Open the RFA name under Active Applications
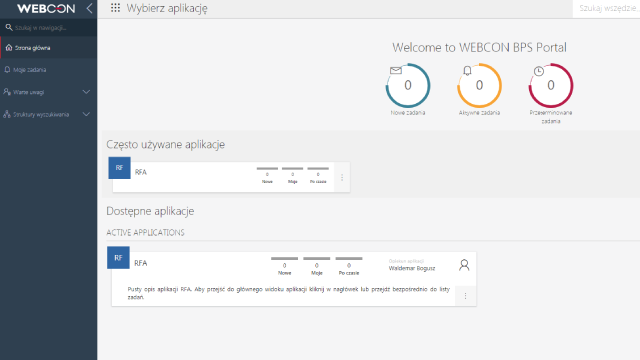This screenshot has height=360, width=640. click(x=140, y=263)
